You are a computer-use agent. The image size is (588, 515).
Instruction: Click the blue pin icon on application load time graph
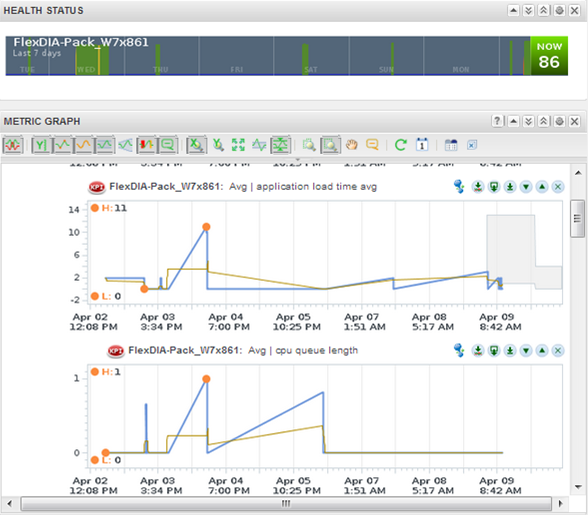(x=459, y=186)
